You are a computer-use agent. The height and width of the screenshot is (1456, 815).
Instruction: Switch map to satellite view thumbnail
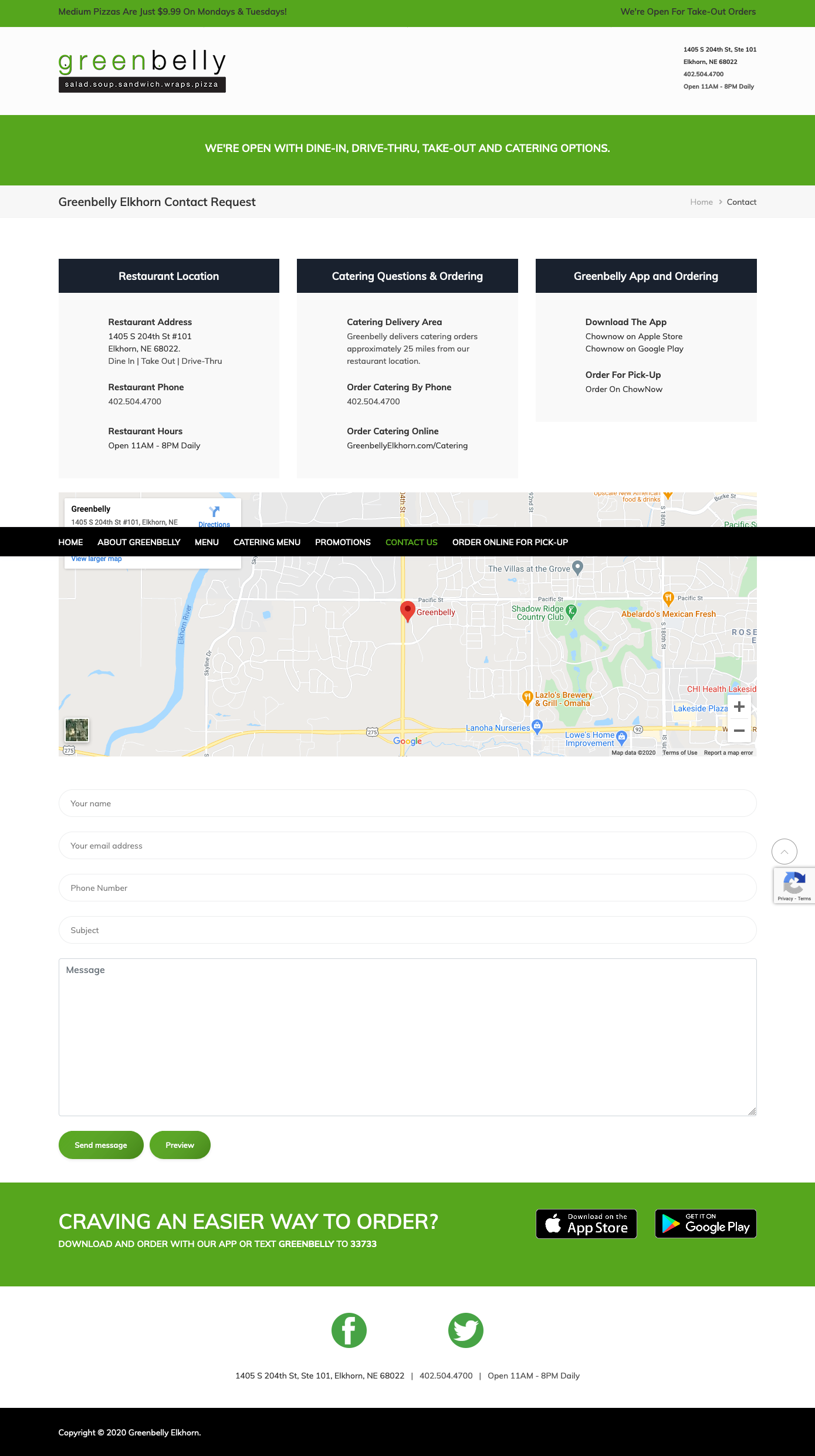(x=77, y=730)
